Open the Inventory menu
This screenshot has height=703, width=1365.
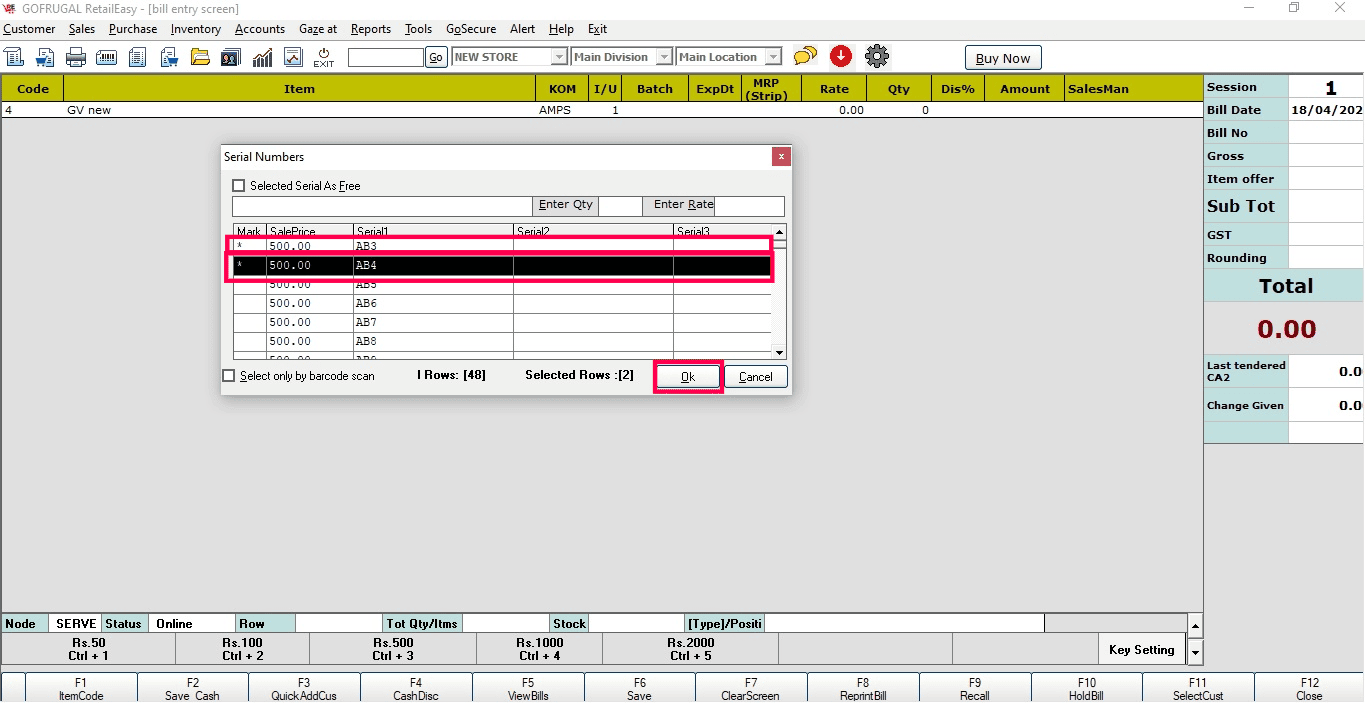[x=196, y=29]
